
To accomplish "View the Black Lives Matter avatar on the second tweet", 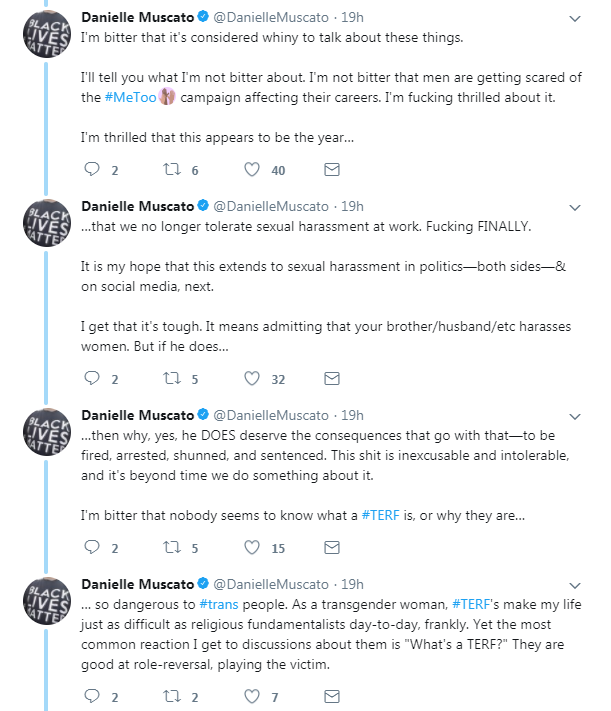I will 47,223.
